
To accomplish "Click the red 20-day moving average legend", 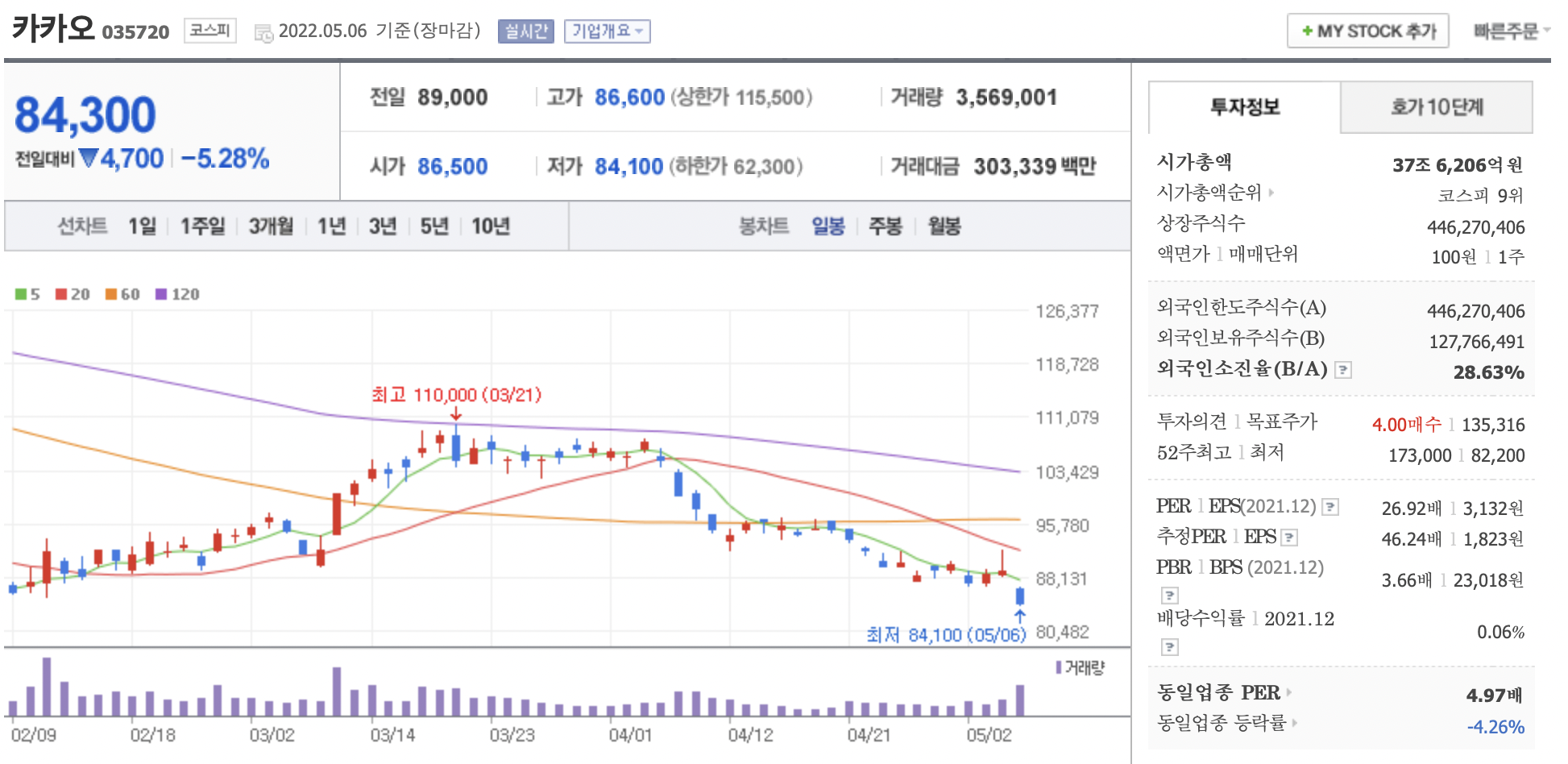I will click(x=73, y=294).
